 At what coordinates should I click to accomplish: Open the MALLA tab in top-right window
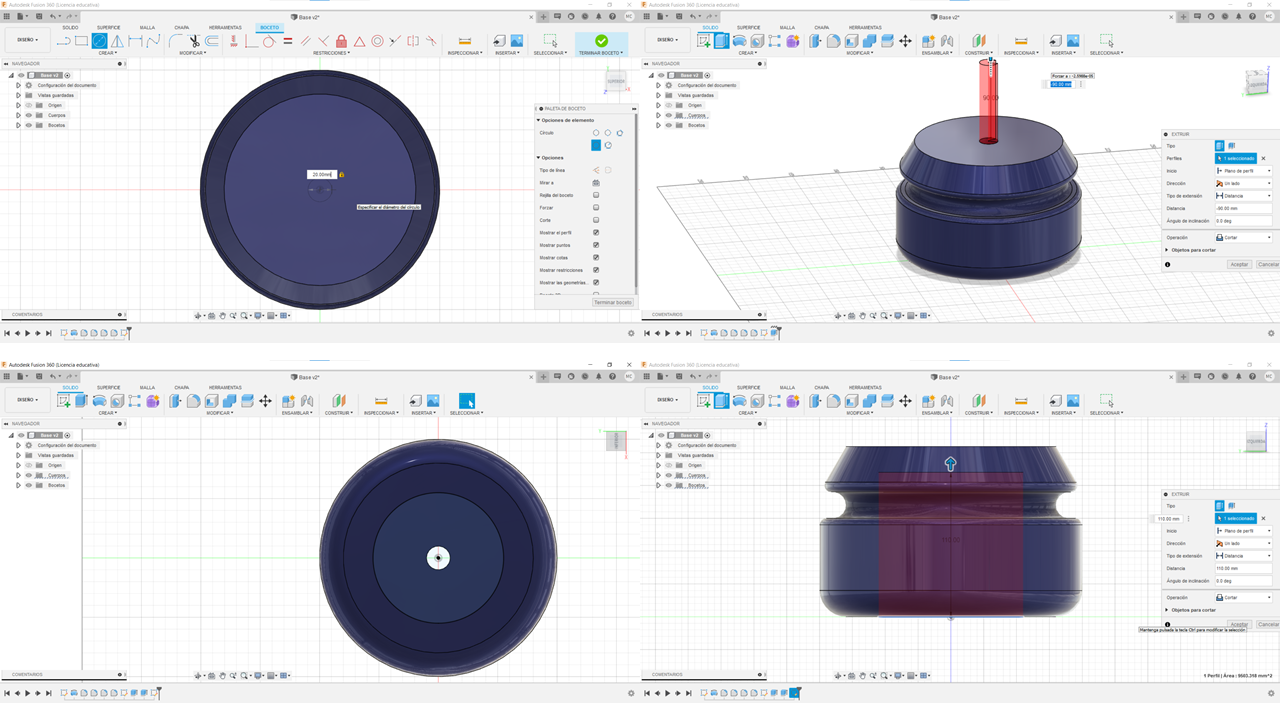click(x=787, y=27)
